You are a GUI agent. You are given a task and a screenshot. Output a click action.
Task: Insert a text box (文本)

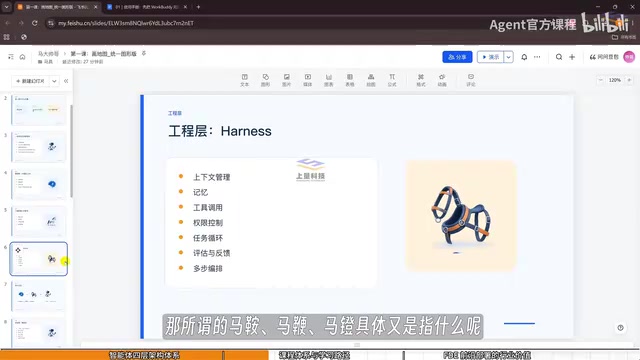(244, 80)
